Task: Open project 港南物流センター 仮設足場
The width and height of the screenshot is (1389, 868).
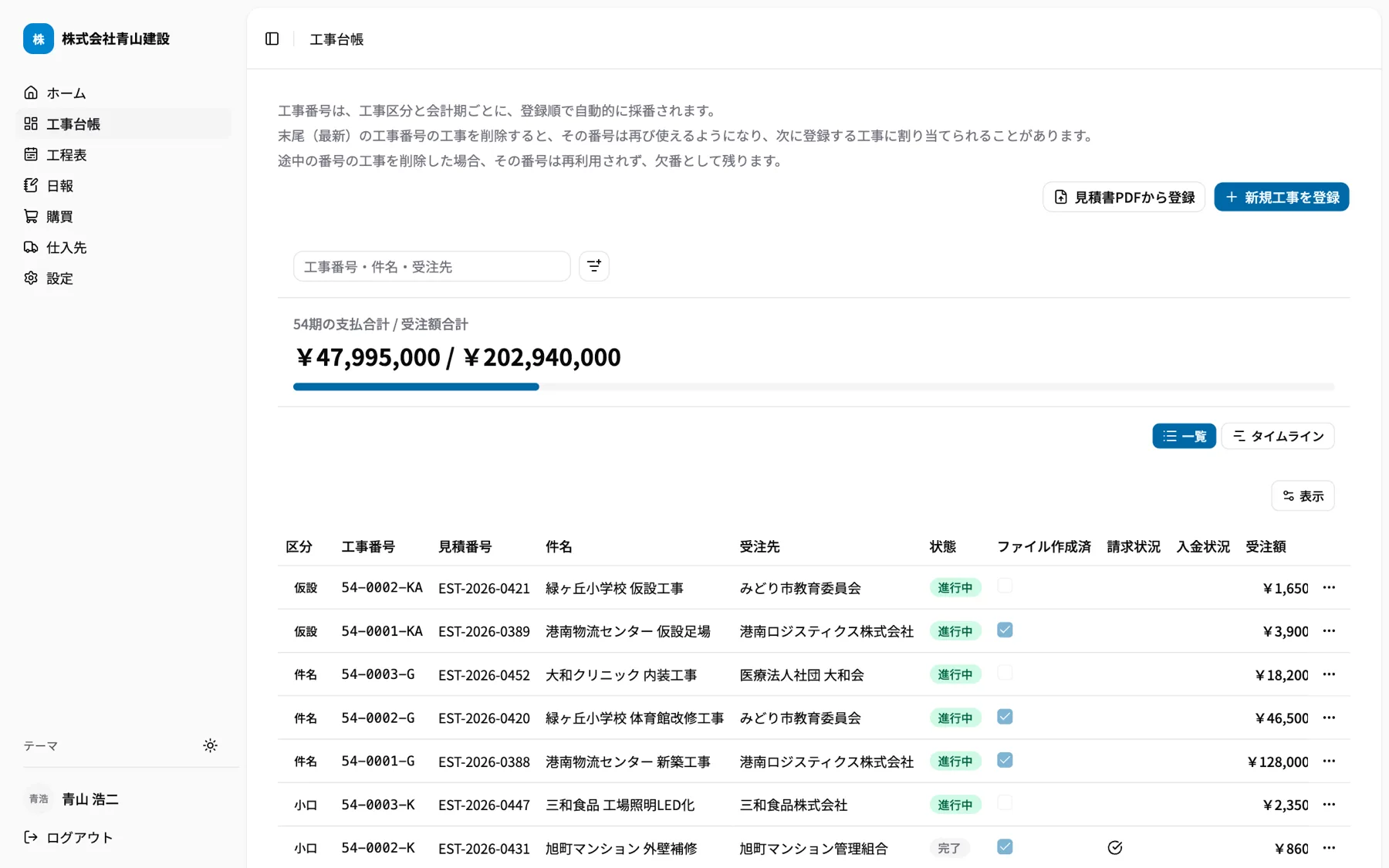Action: pos(627,631)
